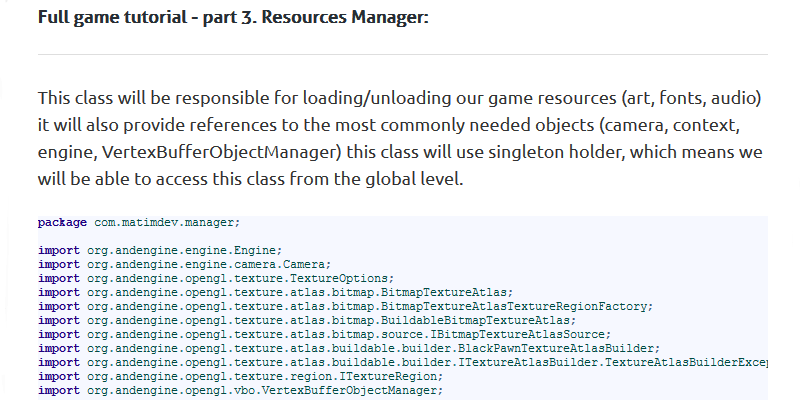Click the 'BlackPawnTextureAtlasBuilder' import line
This screenshot has height=400, width=800.
(x=320, y=348)
